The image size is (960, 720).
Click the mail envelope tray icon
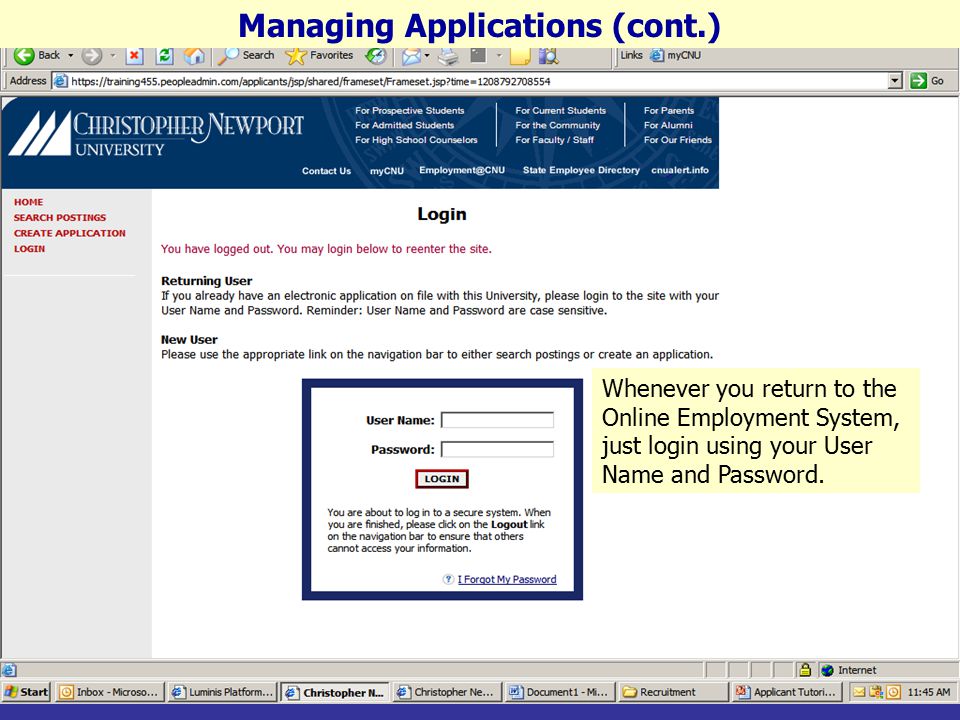[858, 692]
